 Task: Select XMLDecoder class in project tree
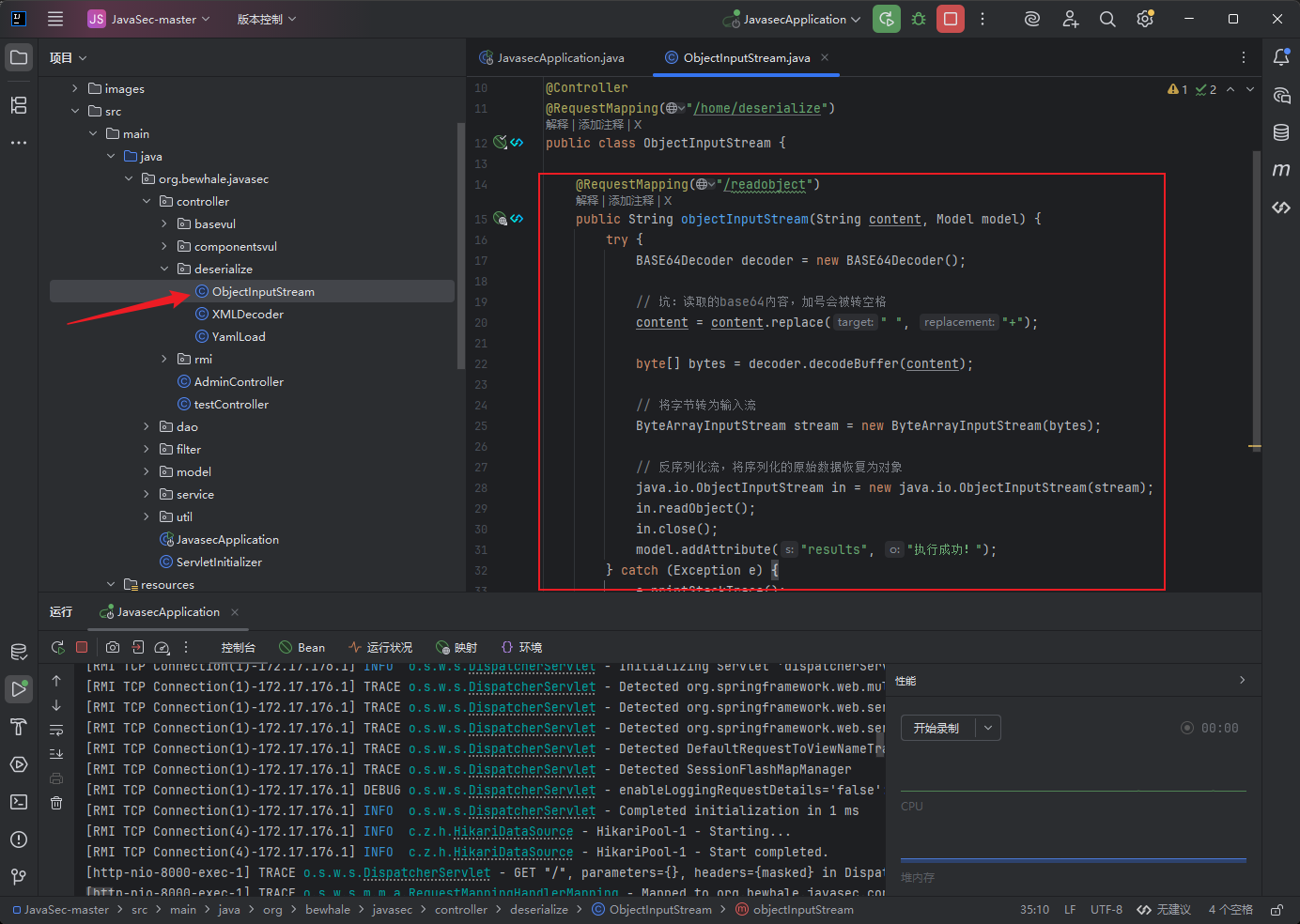(248, 314)
